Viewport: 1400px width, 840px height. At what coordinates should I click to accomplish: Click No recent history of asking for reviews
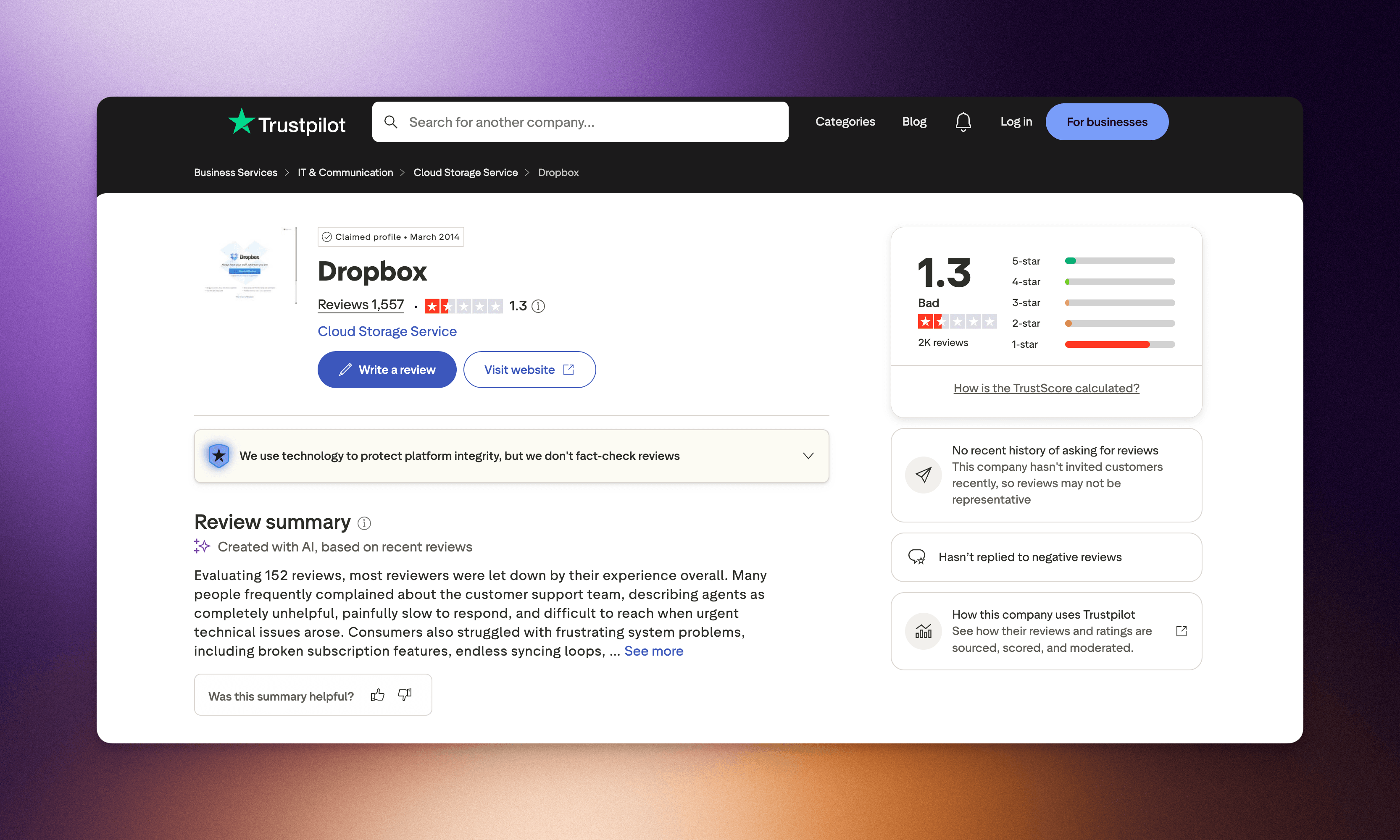(x=1055, y=451)
